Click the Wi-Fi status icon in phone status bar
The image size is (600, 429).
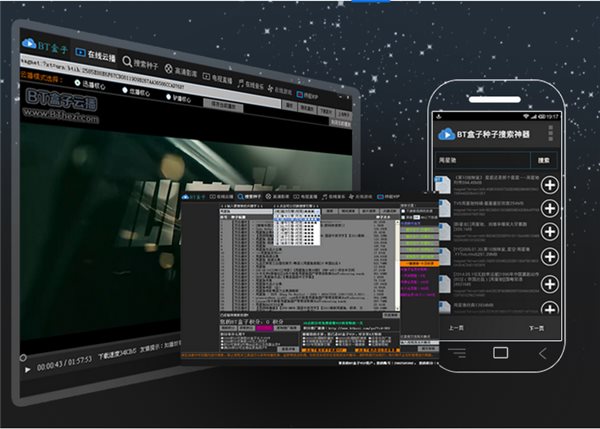coord(526,116)
